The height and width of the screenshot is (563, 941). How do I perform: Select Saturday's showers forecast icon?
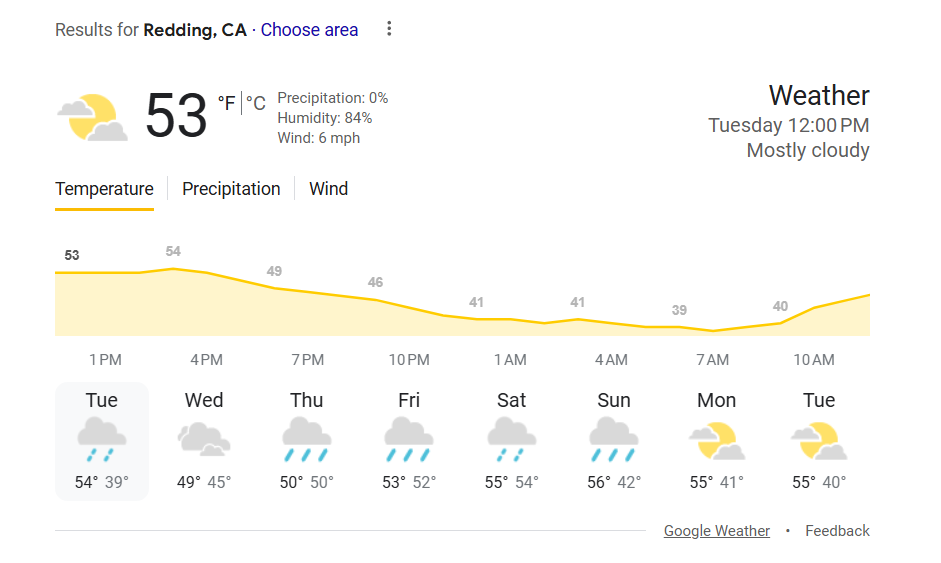(x=511, y=440)
